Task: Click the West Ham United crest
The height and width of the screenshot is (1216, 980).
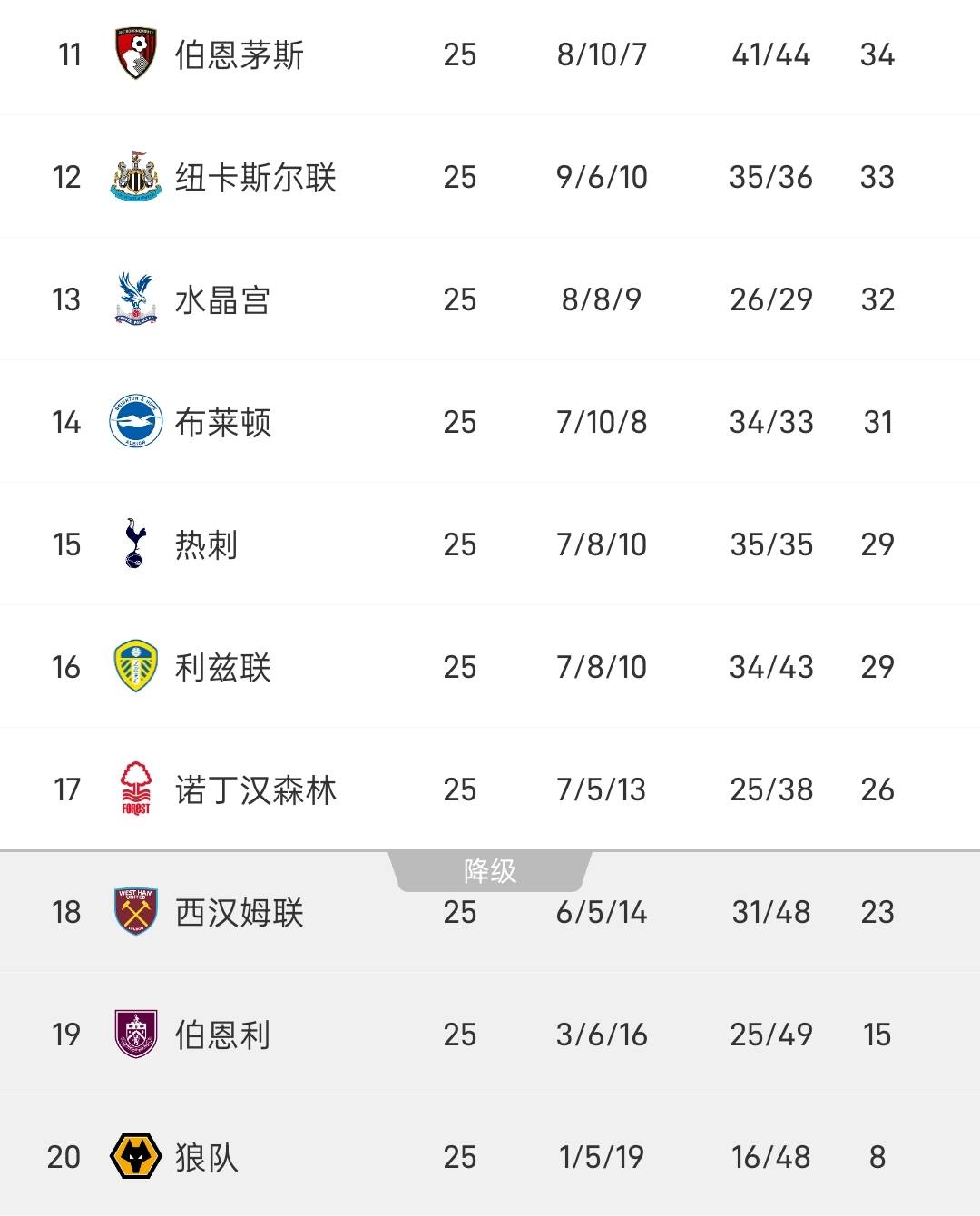Action: coord(136,912)
